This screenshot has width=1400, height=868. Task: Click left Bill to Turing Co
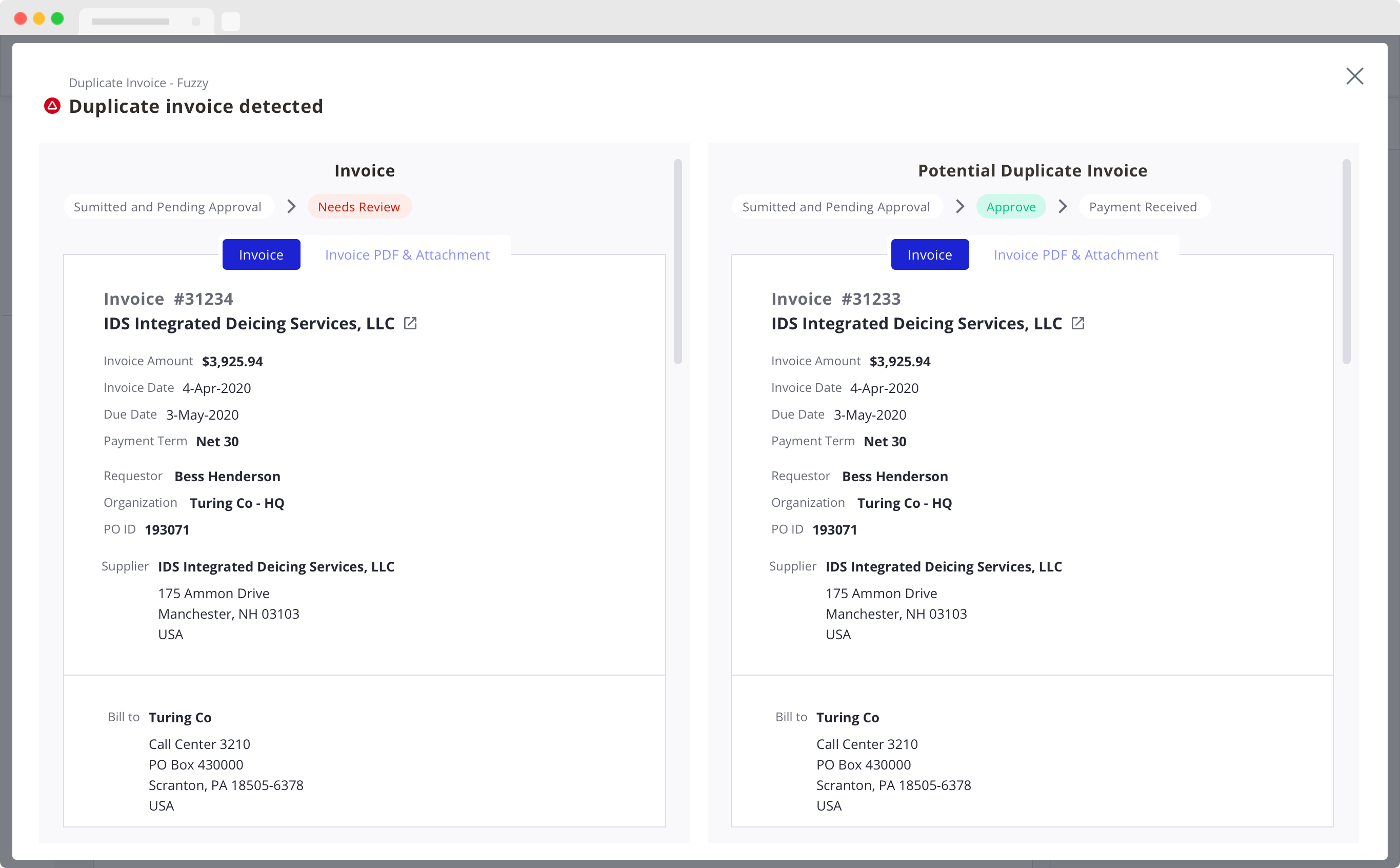(180, 718)
